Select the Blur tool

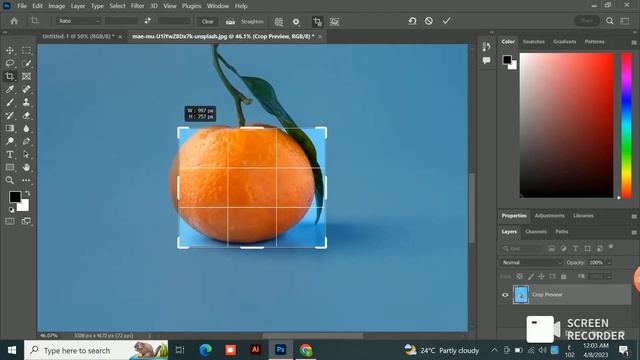click(x=27, y=129)
